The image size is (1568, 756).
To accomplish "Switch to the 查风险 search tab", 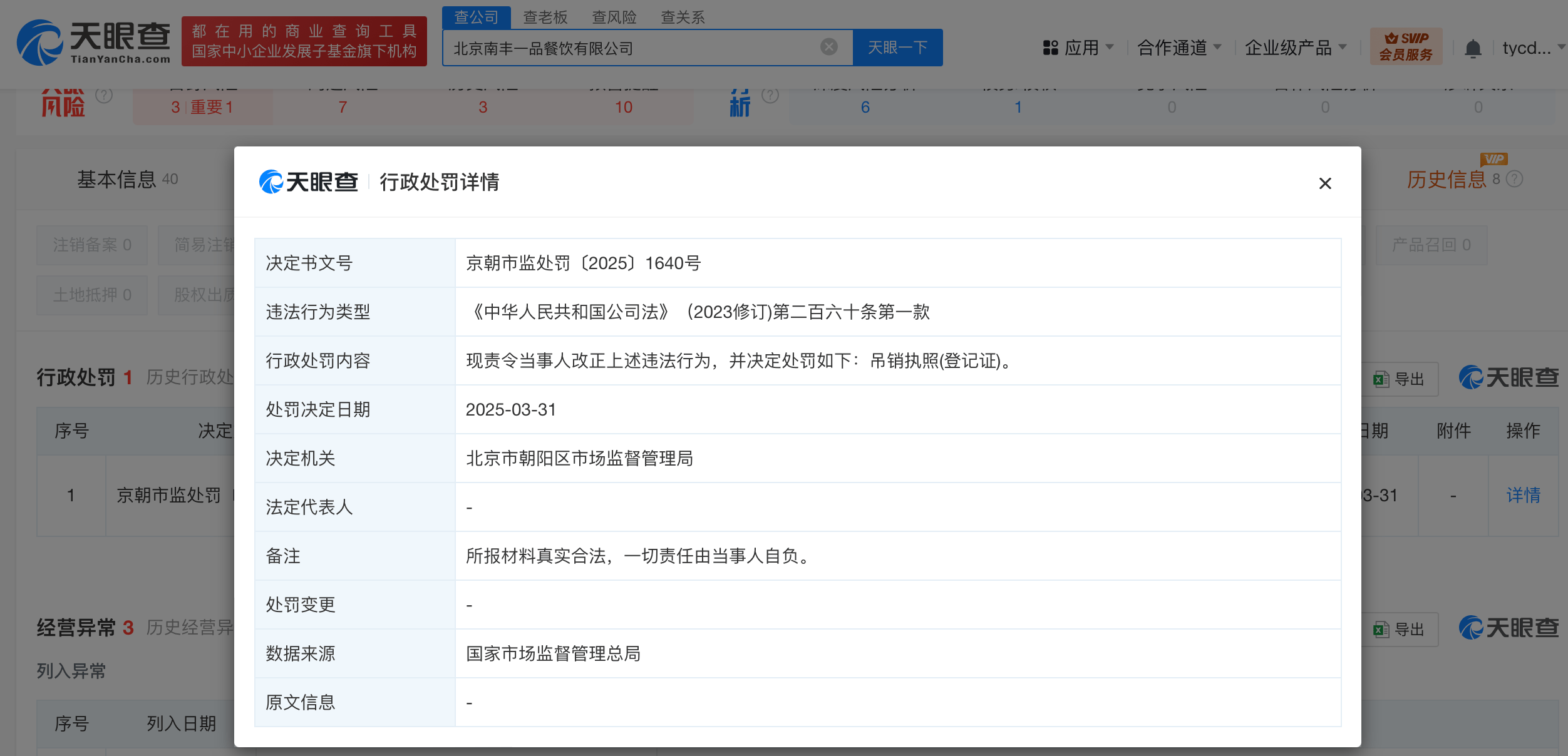I will pyautogui.click(x=614, y=18).
